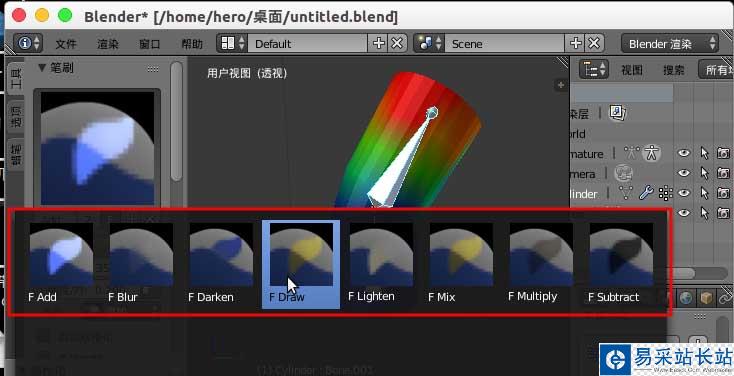Click the Scene name field
This screenshot has height=376, width=734.
point(505,44)
